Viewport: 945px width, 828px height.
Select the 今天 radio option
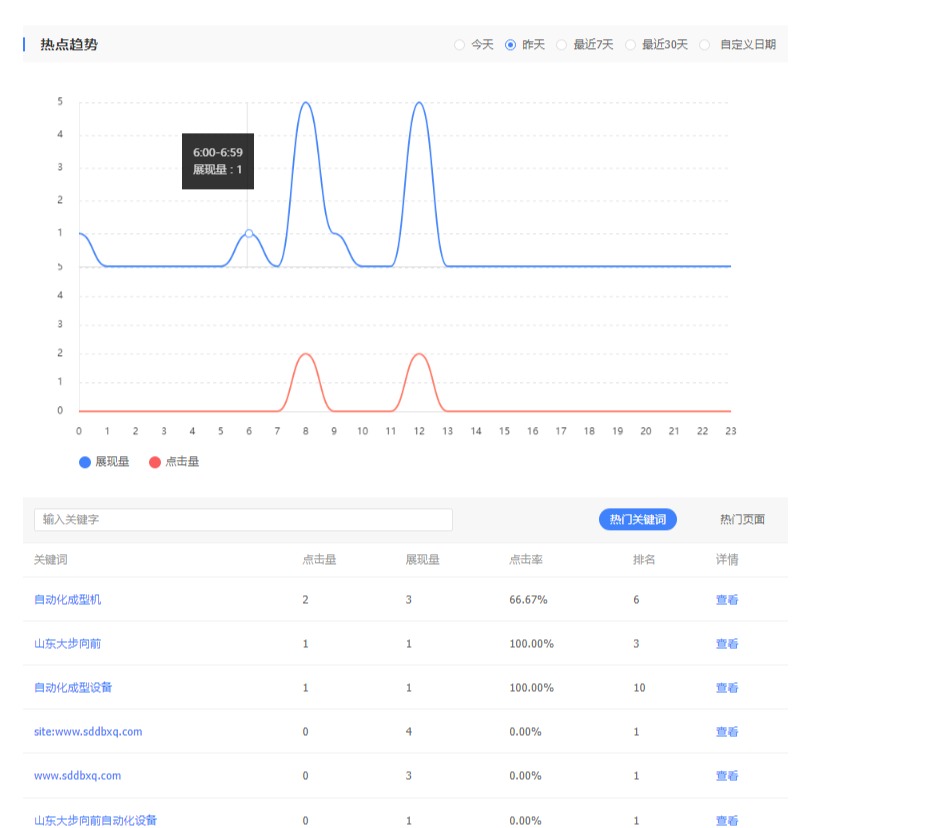click(x=459, y=45)
